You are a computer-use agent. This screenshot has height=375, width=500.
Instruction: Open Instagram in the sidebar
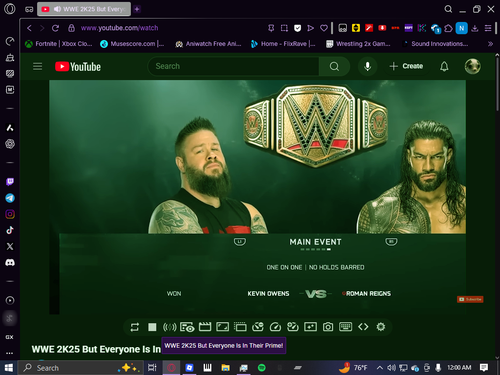point(10,214)
